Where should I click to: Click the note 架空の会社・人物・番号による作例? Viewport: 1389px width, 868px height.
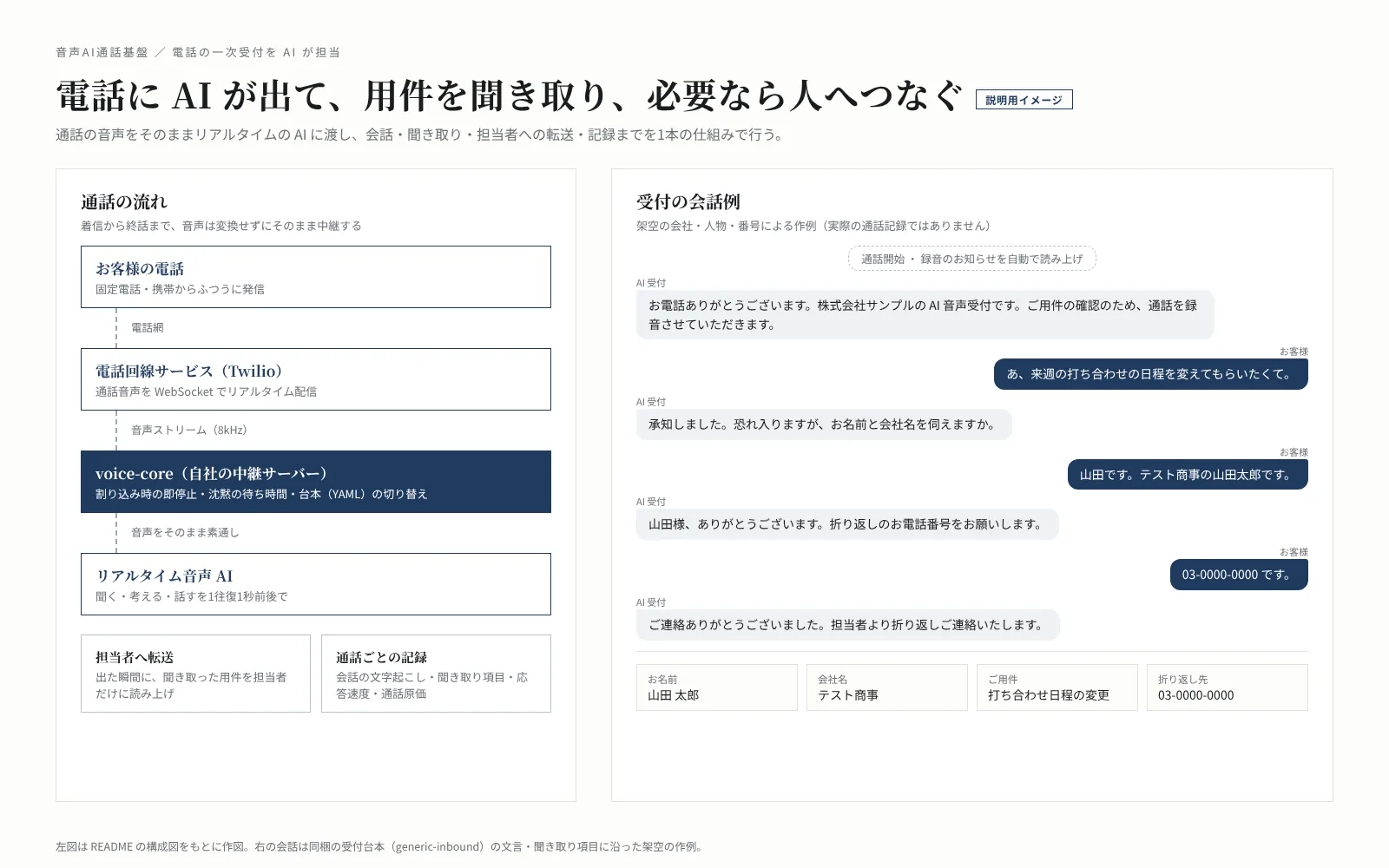pyautogui.click(x=813, y=226)
